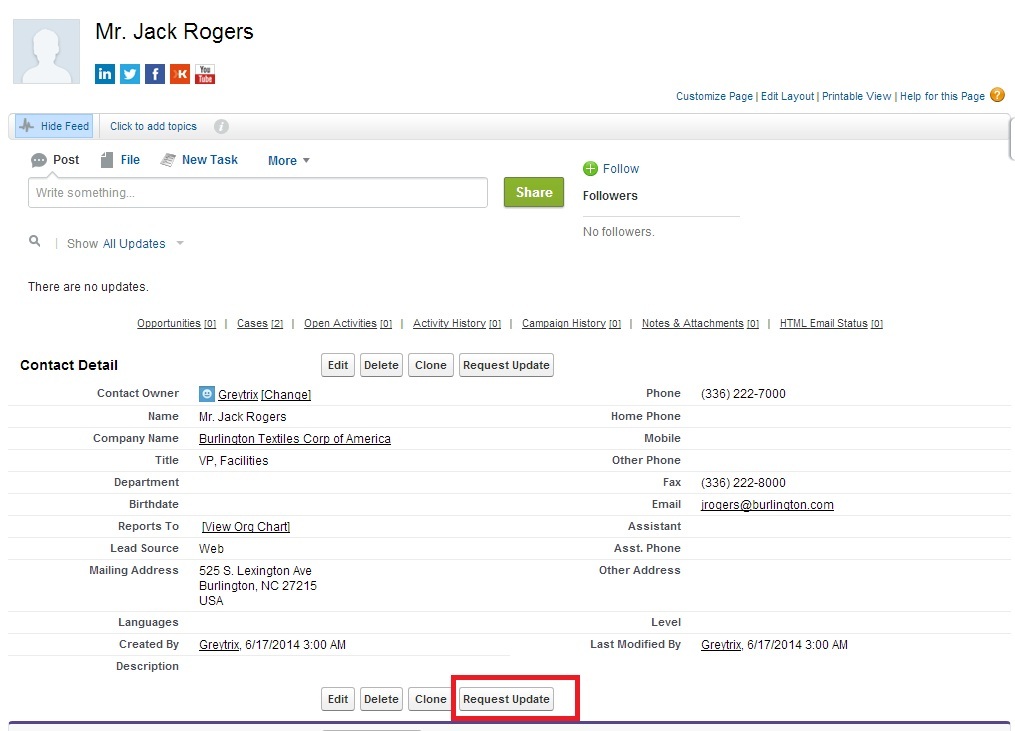1015x731 pixels.
Task: Jump to Cases related list
Action: (260, 323)
